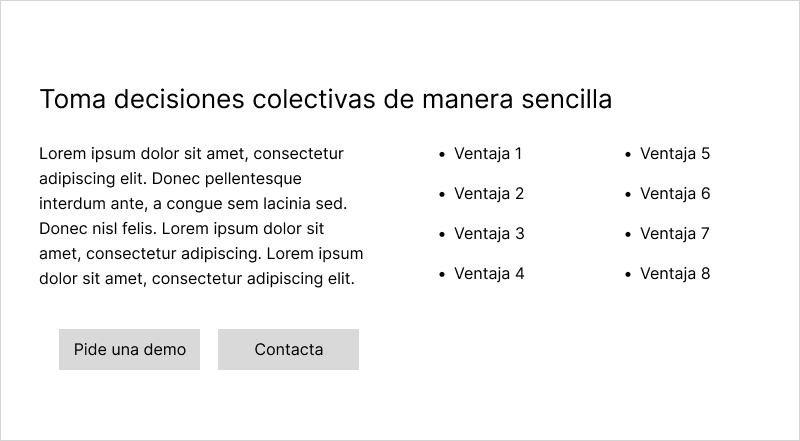Click the bullet marker beside Ventaja 2

(x=442, y=195)
